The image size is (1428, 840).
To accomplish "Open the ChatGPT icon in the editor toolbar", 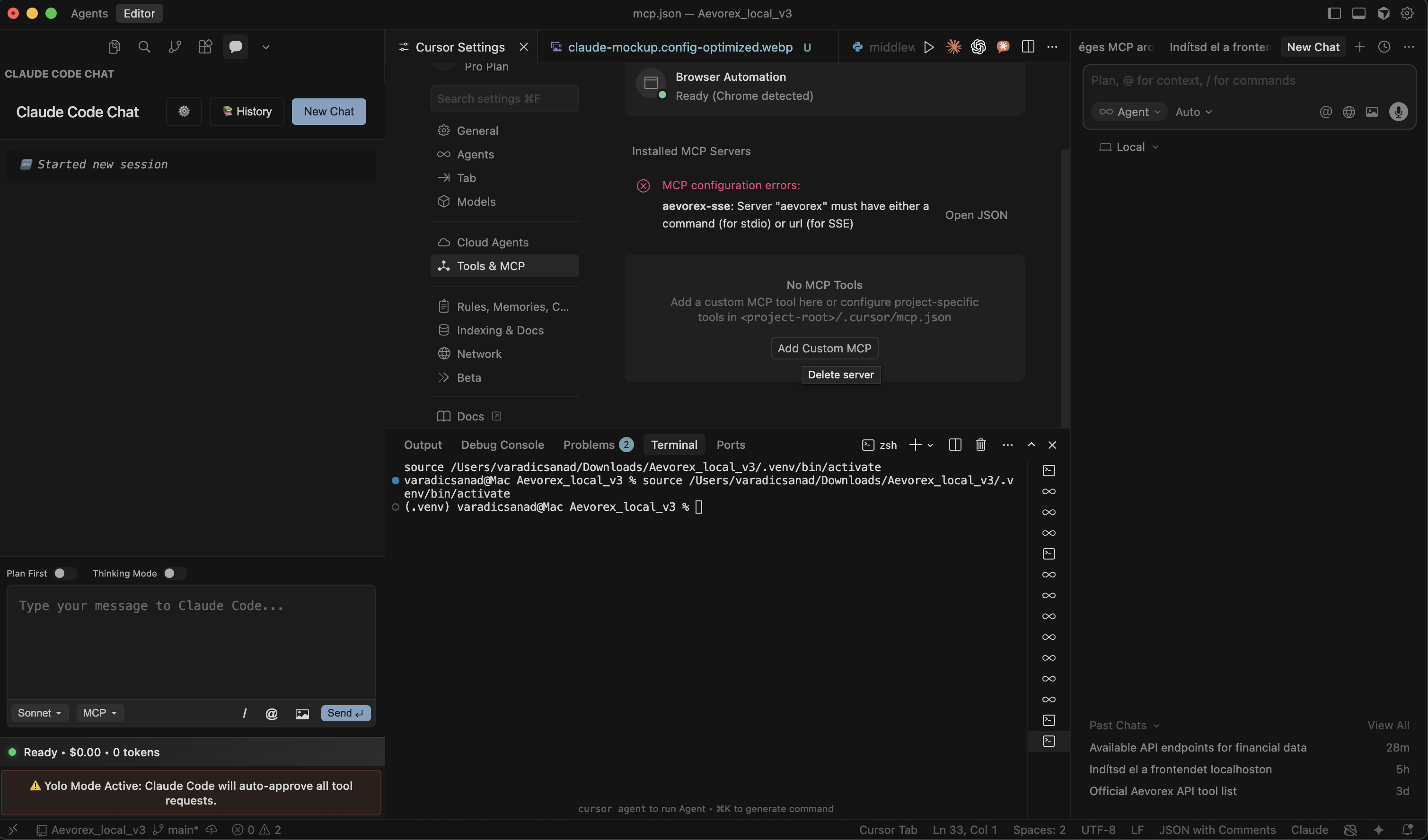I will coord(978,47).
